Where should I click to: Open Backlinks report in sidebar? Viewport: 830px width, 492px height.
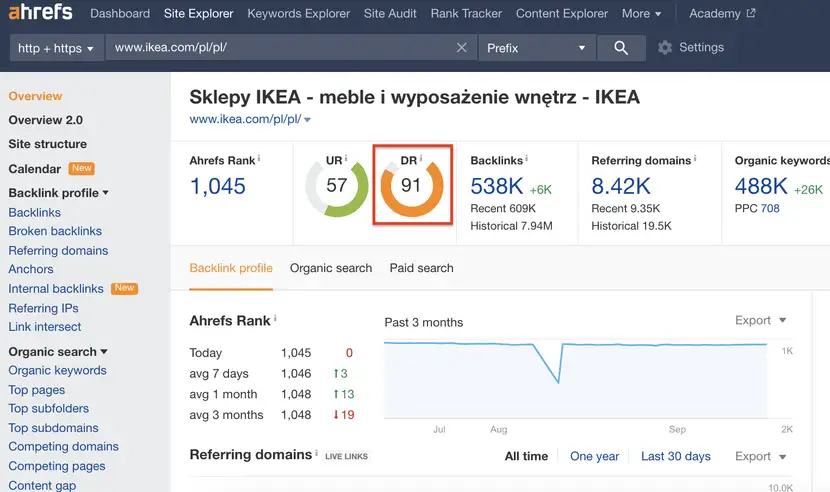pos(34,212)
